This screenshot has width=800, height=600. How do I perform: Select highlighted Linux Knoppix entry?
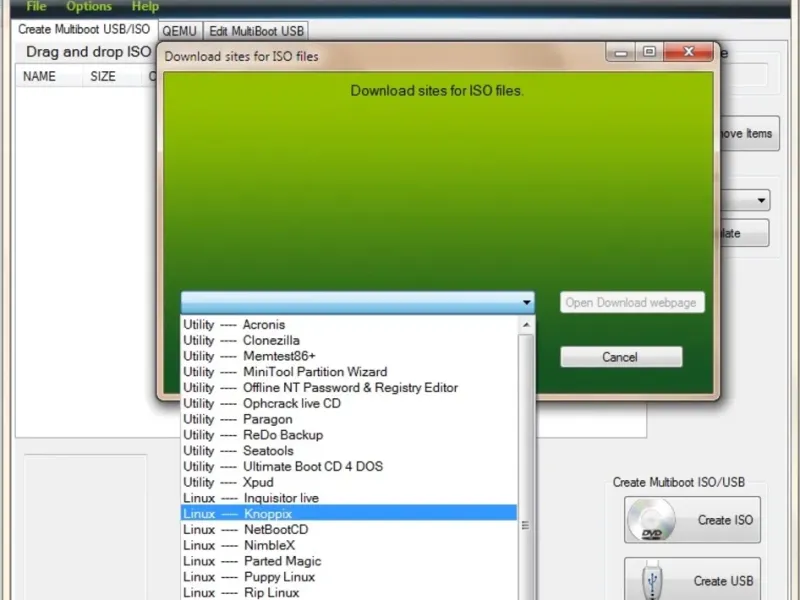(349, 513)
